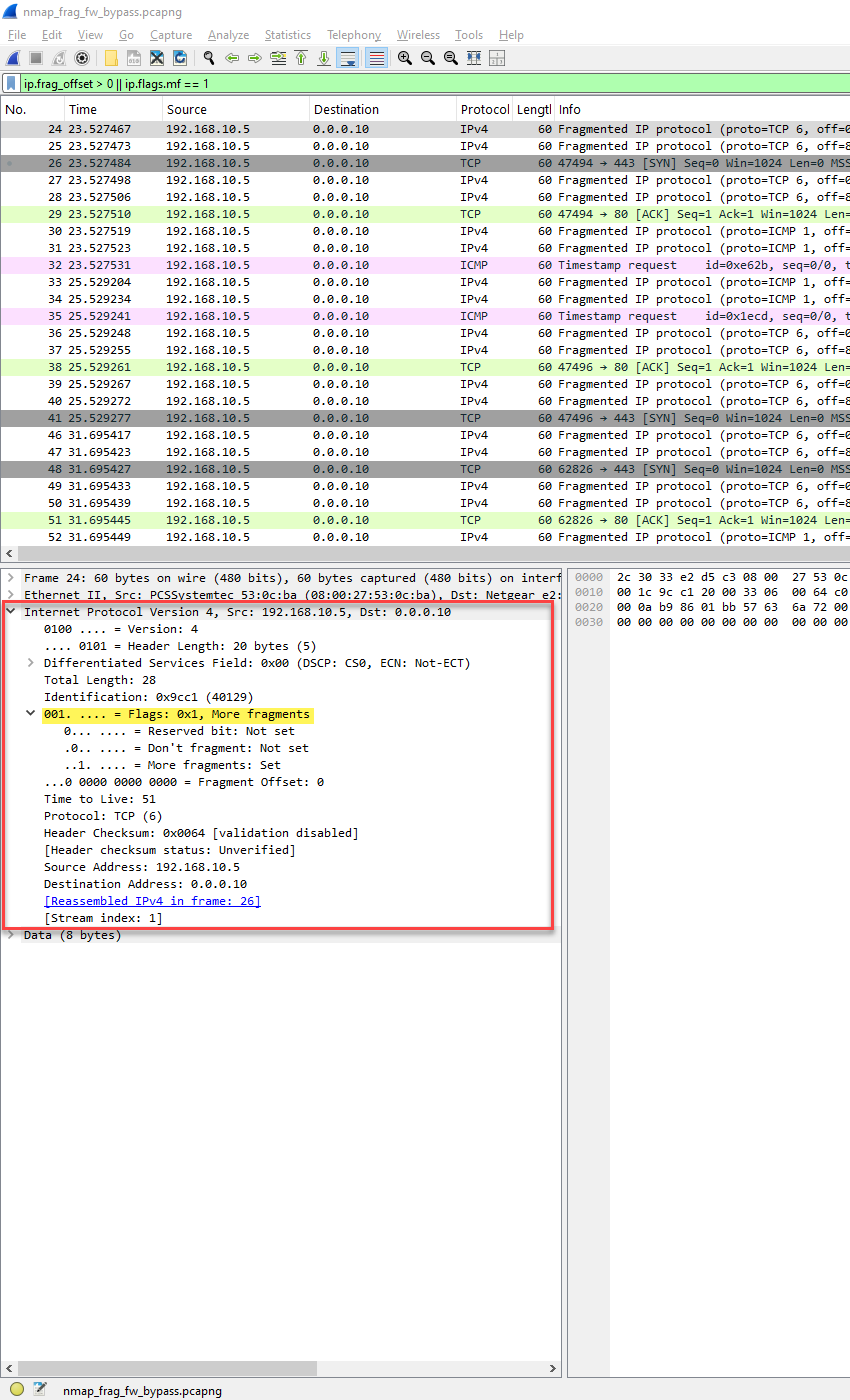This screenshot has height=1400, width=850.
Task: Open the capture options gear icon
Action: tap(80, 58)
